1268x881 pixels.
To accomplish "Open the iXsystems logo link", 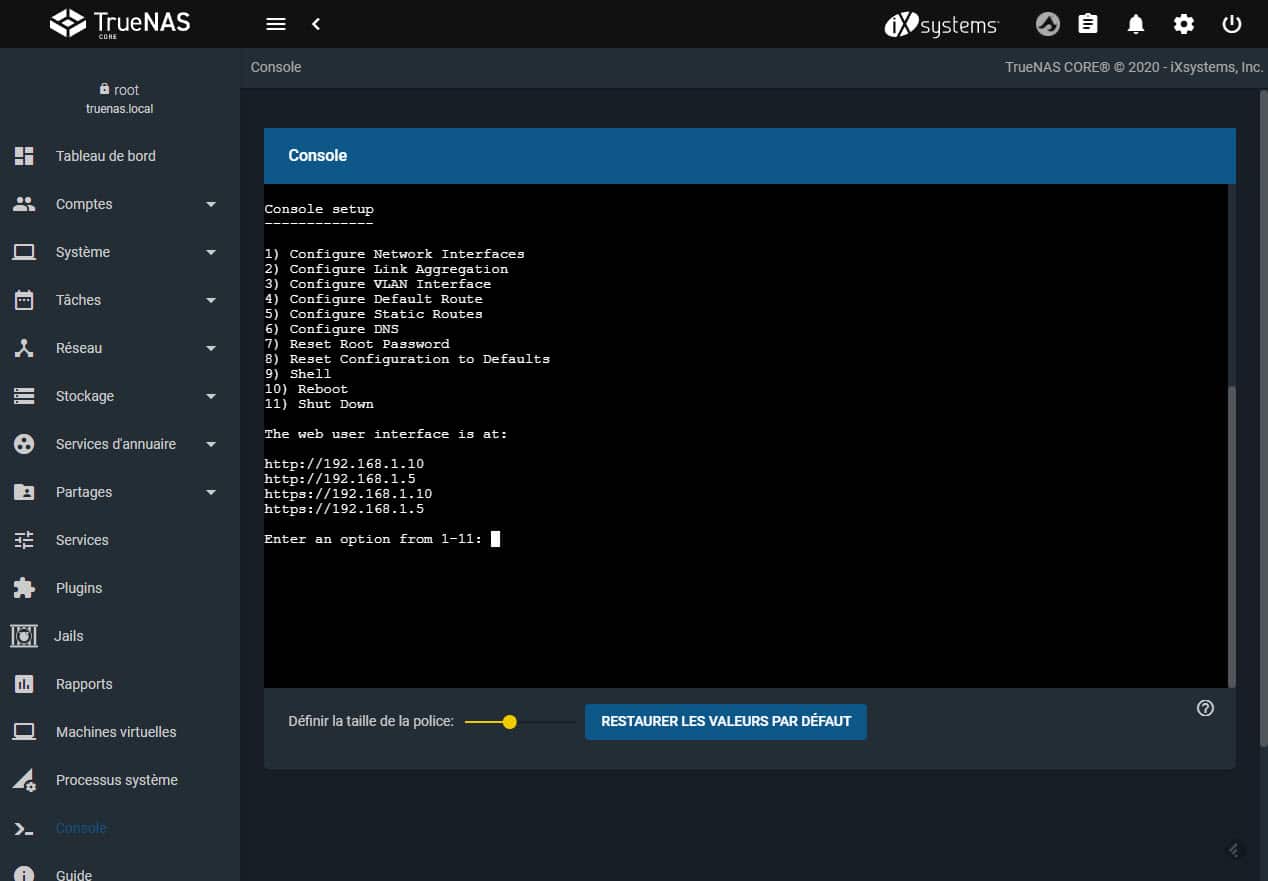I will (x=942, y=24).
